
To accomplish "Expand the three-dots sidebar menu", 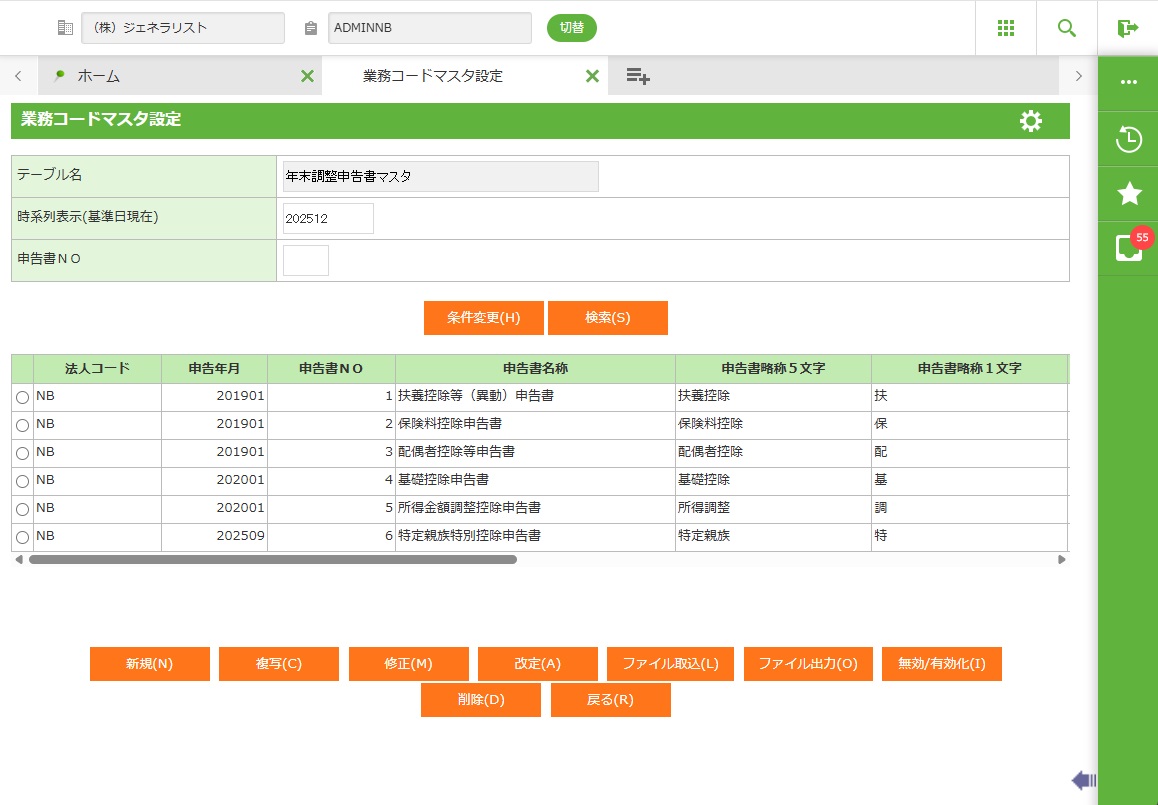I will [1129, 82].
